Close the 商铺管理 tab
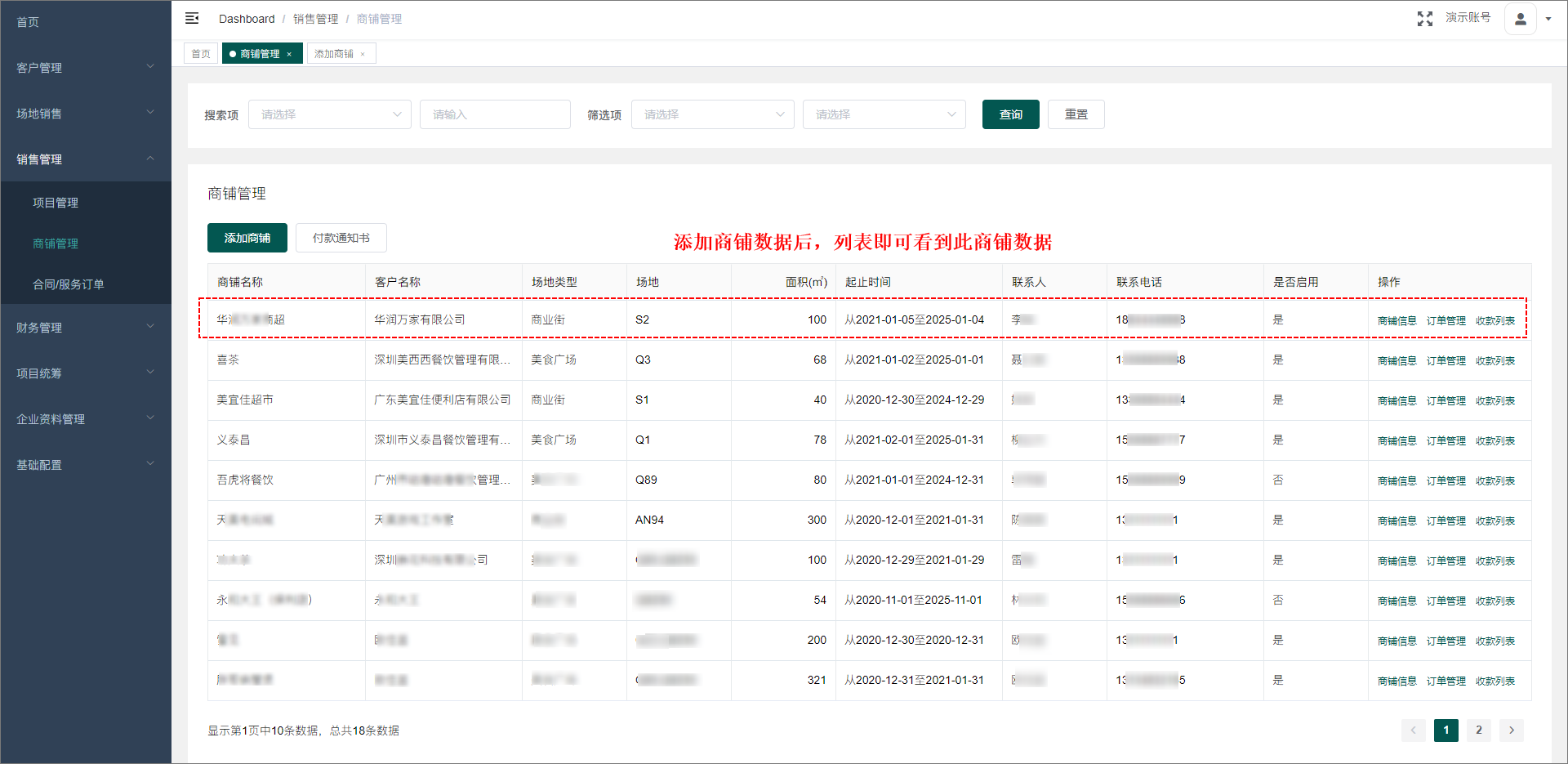This screenshot has height=764, width=1568. click(x=289, y=54)
